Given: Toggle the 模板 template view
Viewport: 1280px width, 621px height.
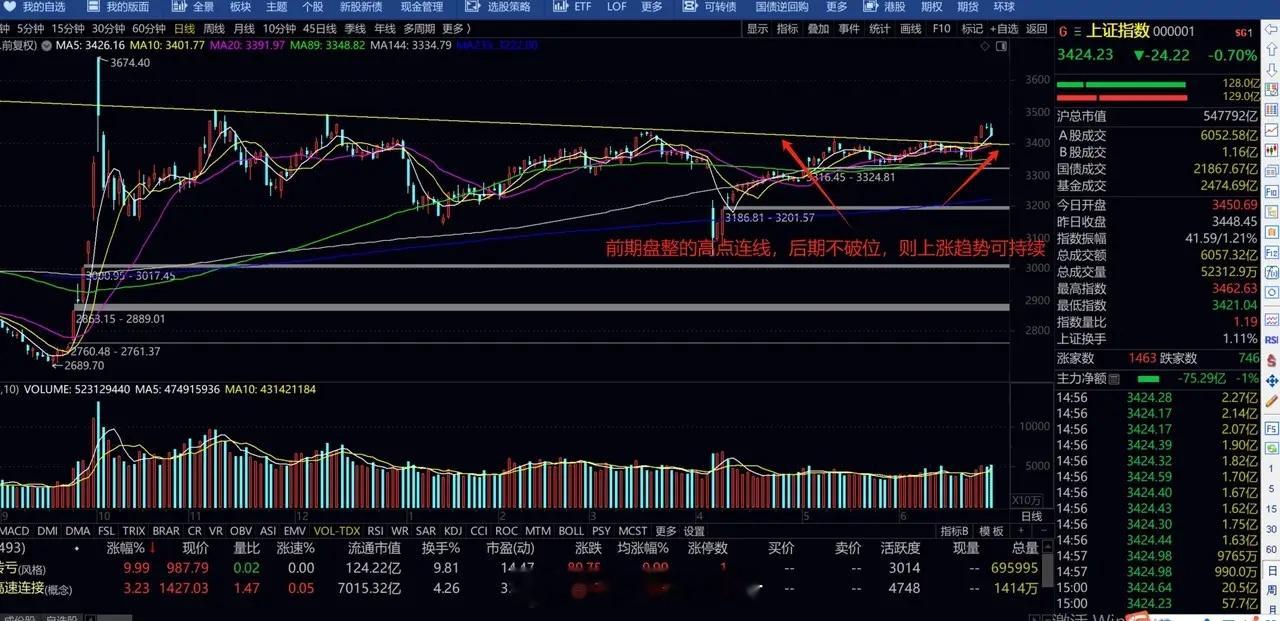Looking at the screenshot, I should (x=992, y=531).
